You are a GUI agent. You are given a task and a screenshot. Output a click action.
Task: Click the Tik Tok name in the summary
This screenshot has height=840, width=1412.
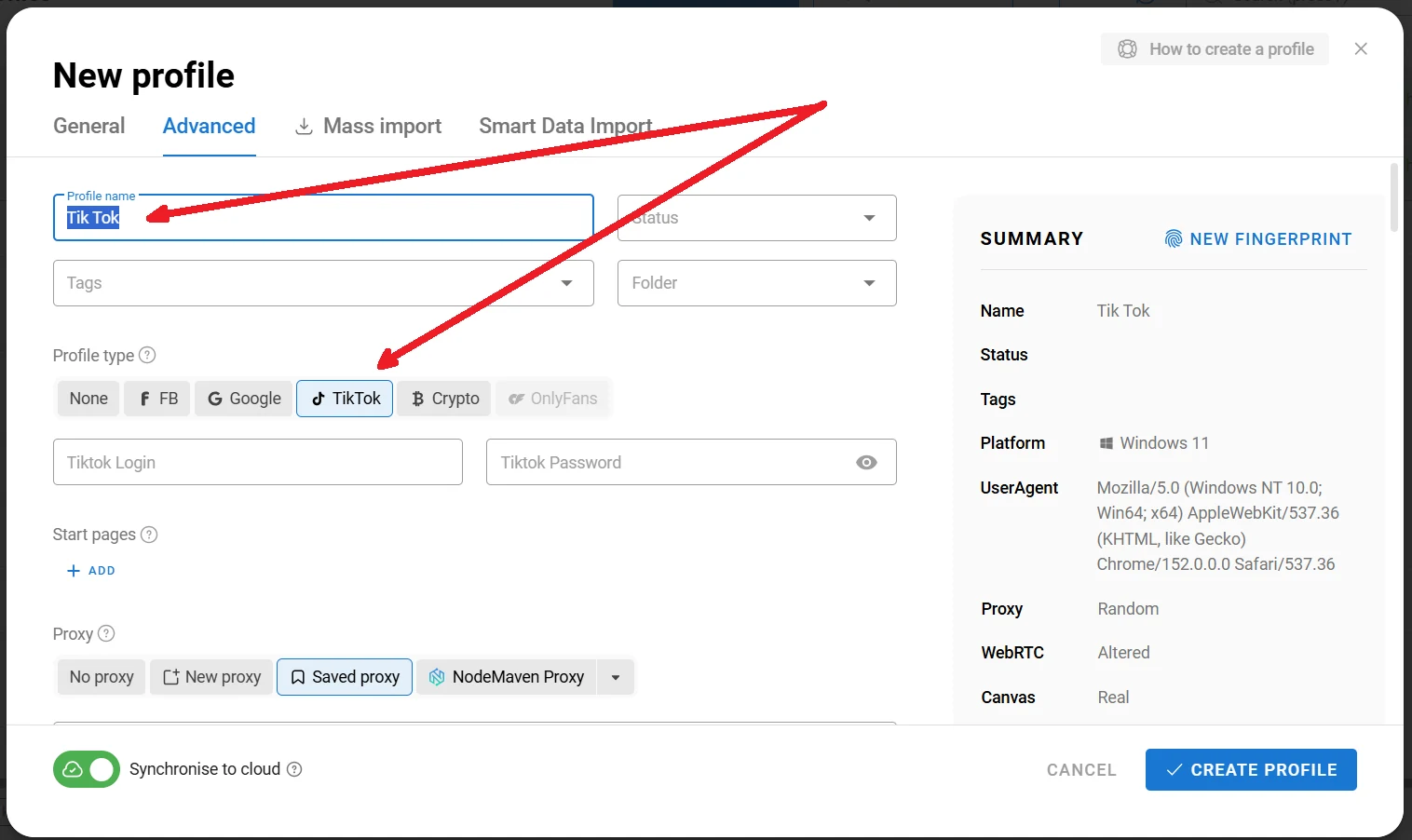click(x=1123, y=311)
